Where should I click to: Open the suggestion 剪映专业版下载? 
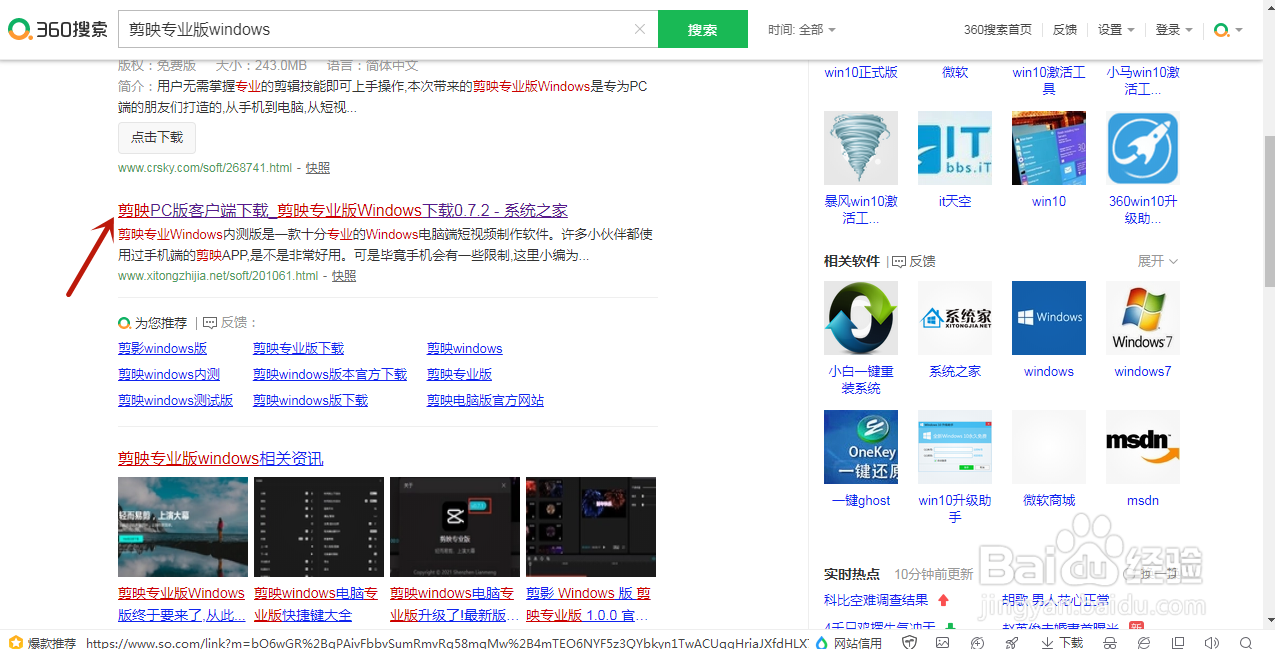(x=298, y=348)
